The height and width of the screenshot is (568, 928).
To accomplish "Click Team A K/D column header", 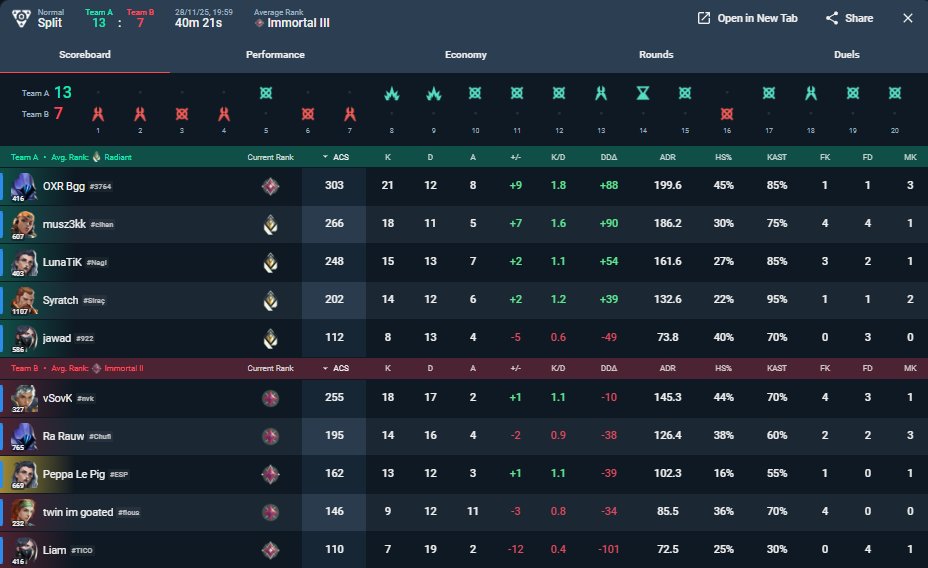I will (x=558, y=157).
